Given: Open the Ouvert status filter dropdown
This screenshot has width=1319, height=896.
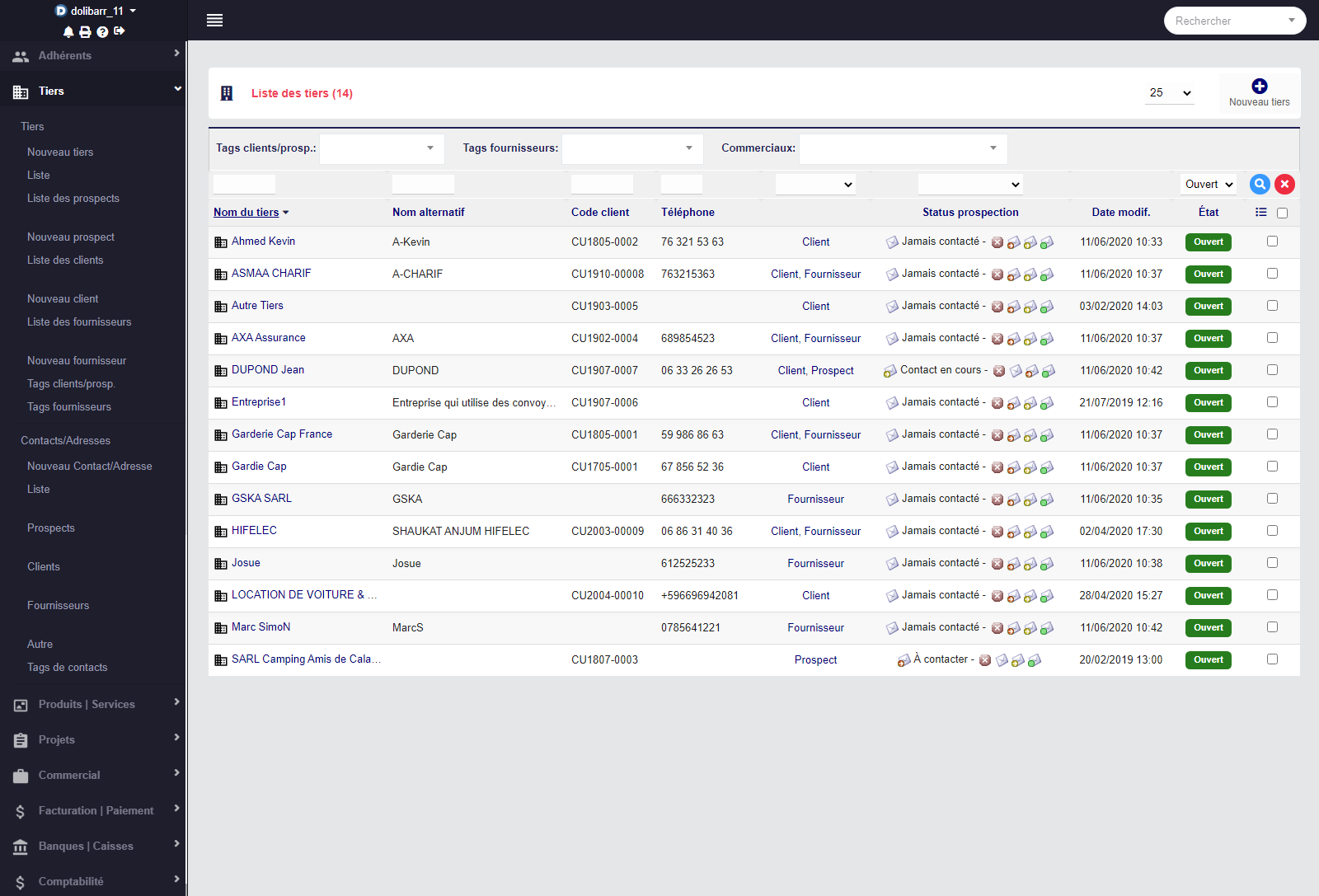Looking at the screenshot, I should tap(1209, 185).
